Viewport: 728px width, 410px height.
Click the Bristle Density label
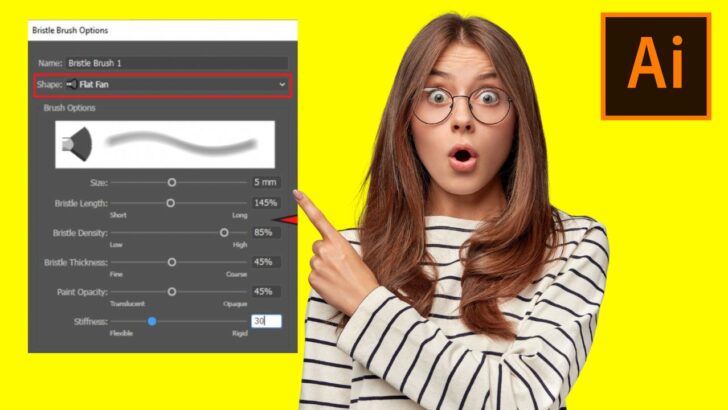tap(80, 233)
